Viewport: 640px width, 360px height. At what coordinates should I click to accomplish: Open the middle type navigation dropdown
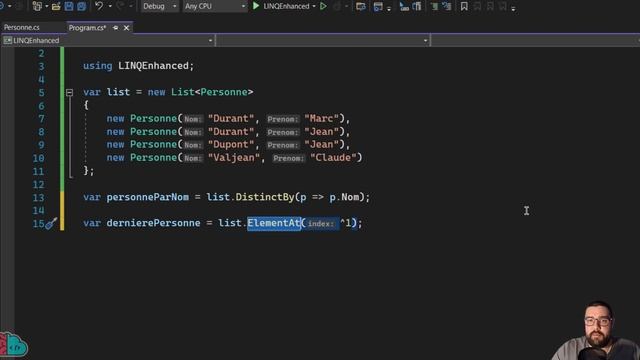322,40
